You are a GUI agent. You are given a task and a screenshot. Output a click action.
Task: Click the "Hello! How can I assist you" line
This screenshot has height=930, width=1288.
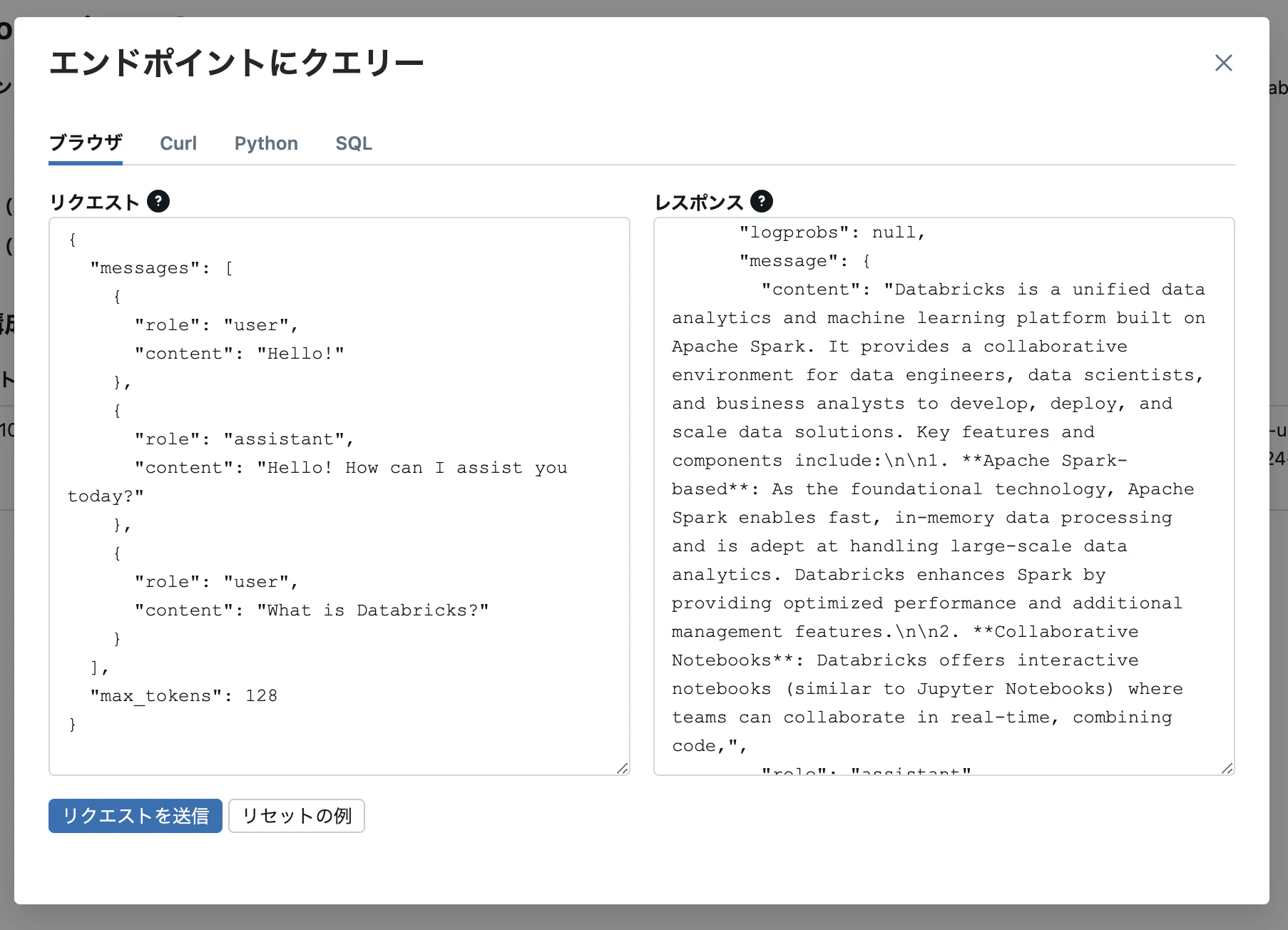pyautogui.click(x=351, y=467)
